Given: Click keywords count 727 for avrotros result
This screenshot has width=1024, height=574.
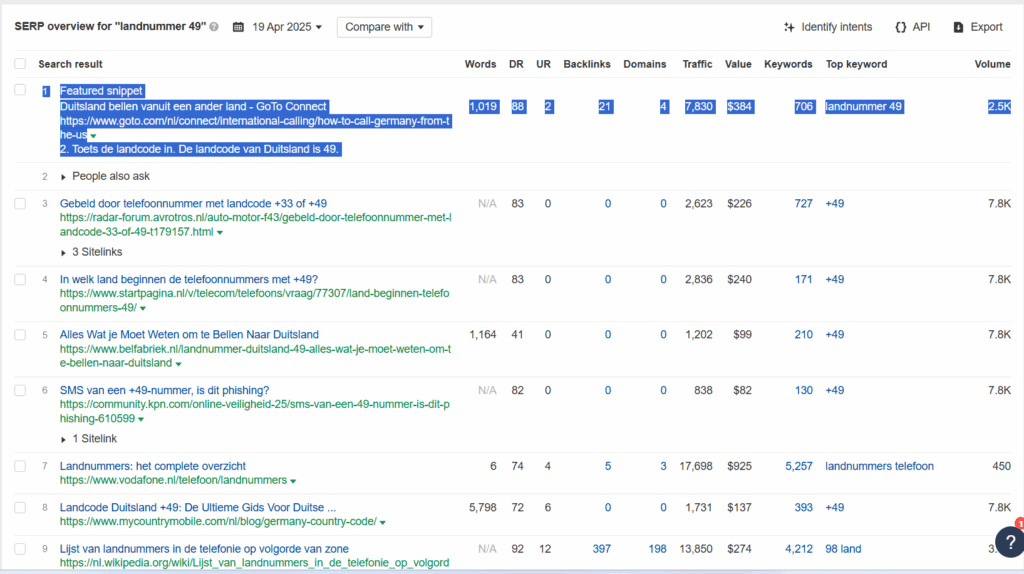Looking at the screenshot, I should point(803,204).
